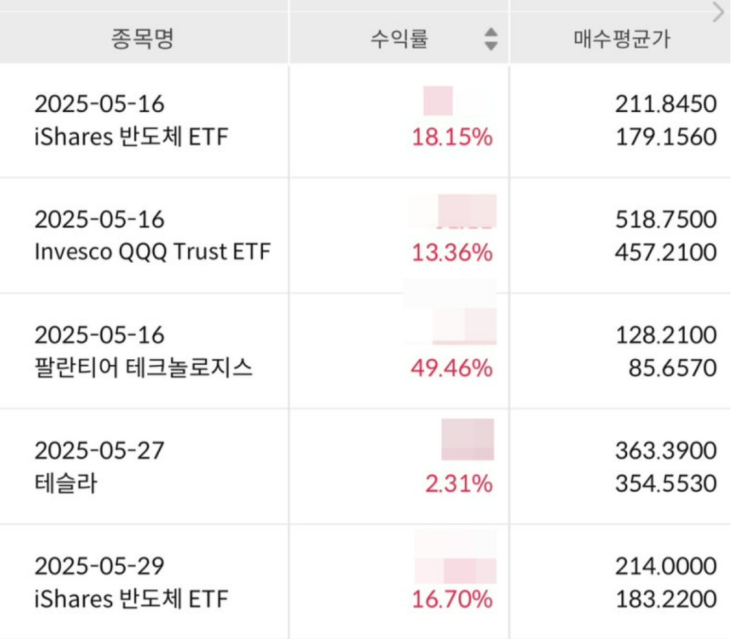The image size is (743, 639).
Task: Click the 18.15% return value
Action: click(x=452, y=137)
